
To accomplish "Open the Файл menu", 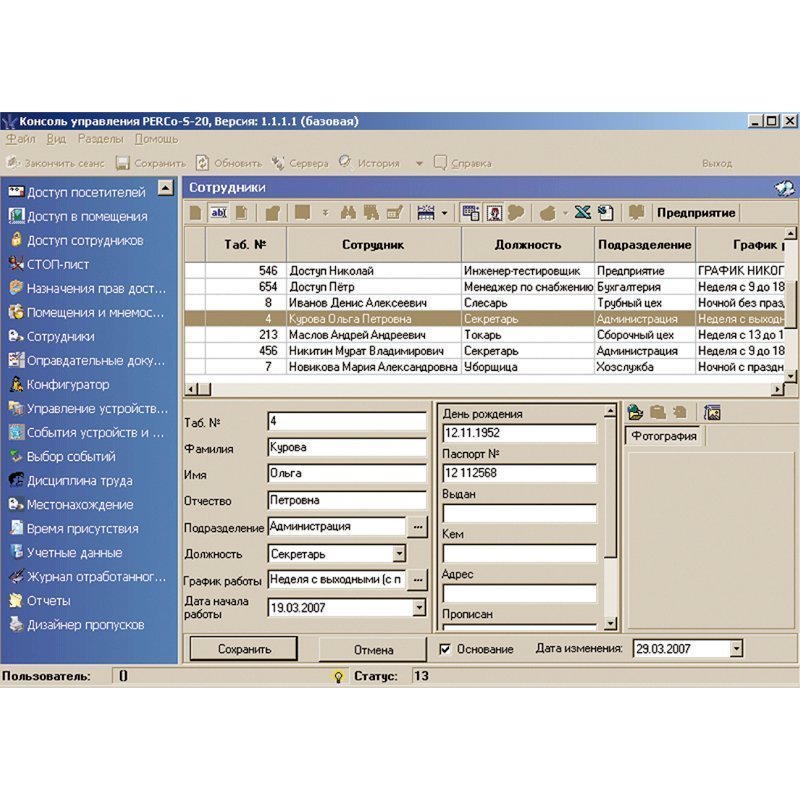I will pos(21,139).
